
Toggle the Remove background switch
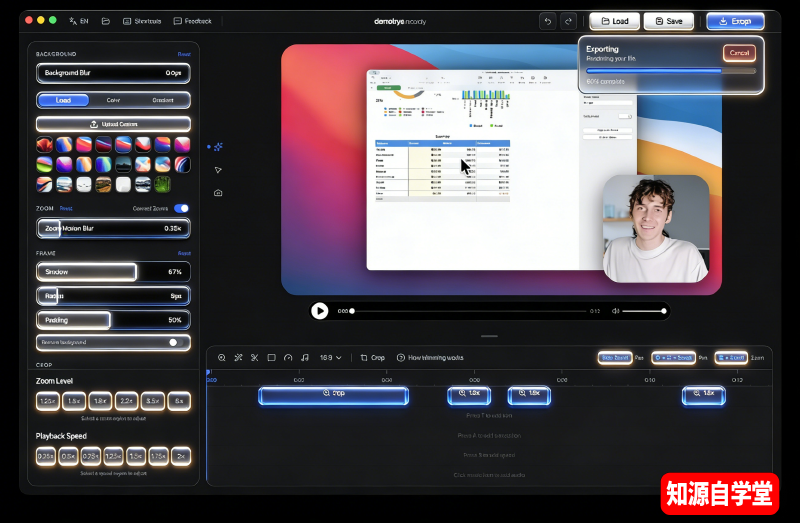[176, 342]
